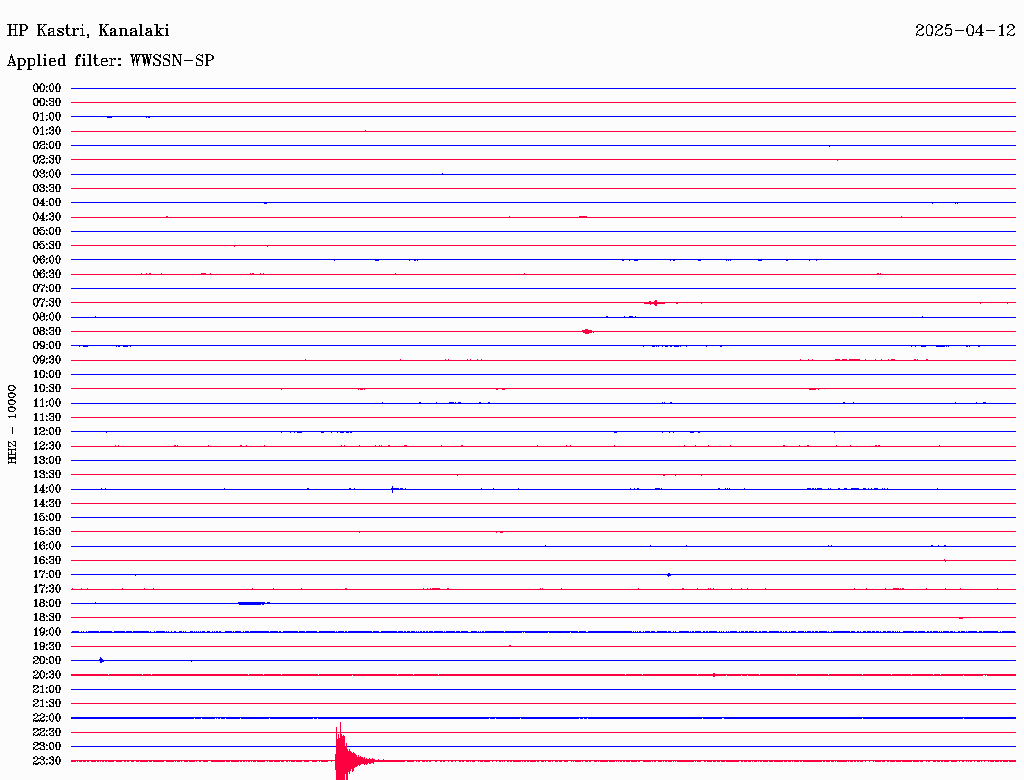Click the 22:00 time label
The image size is (1024, 780).
coord(47,718)
